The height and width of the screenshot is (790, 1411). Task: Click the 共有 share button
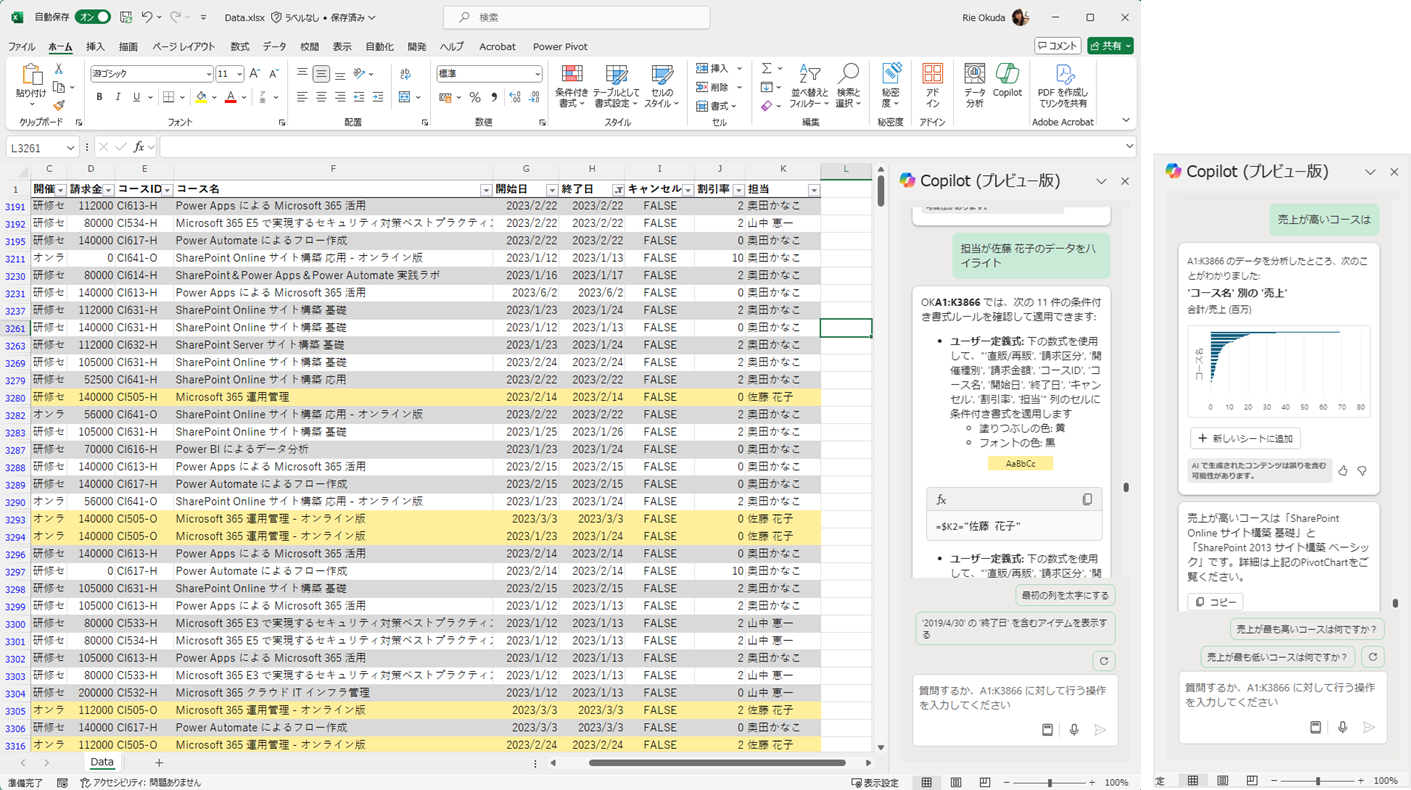[x=1110, y=46]
